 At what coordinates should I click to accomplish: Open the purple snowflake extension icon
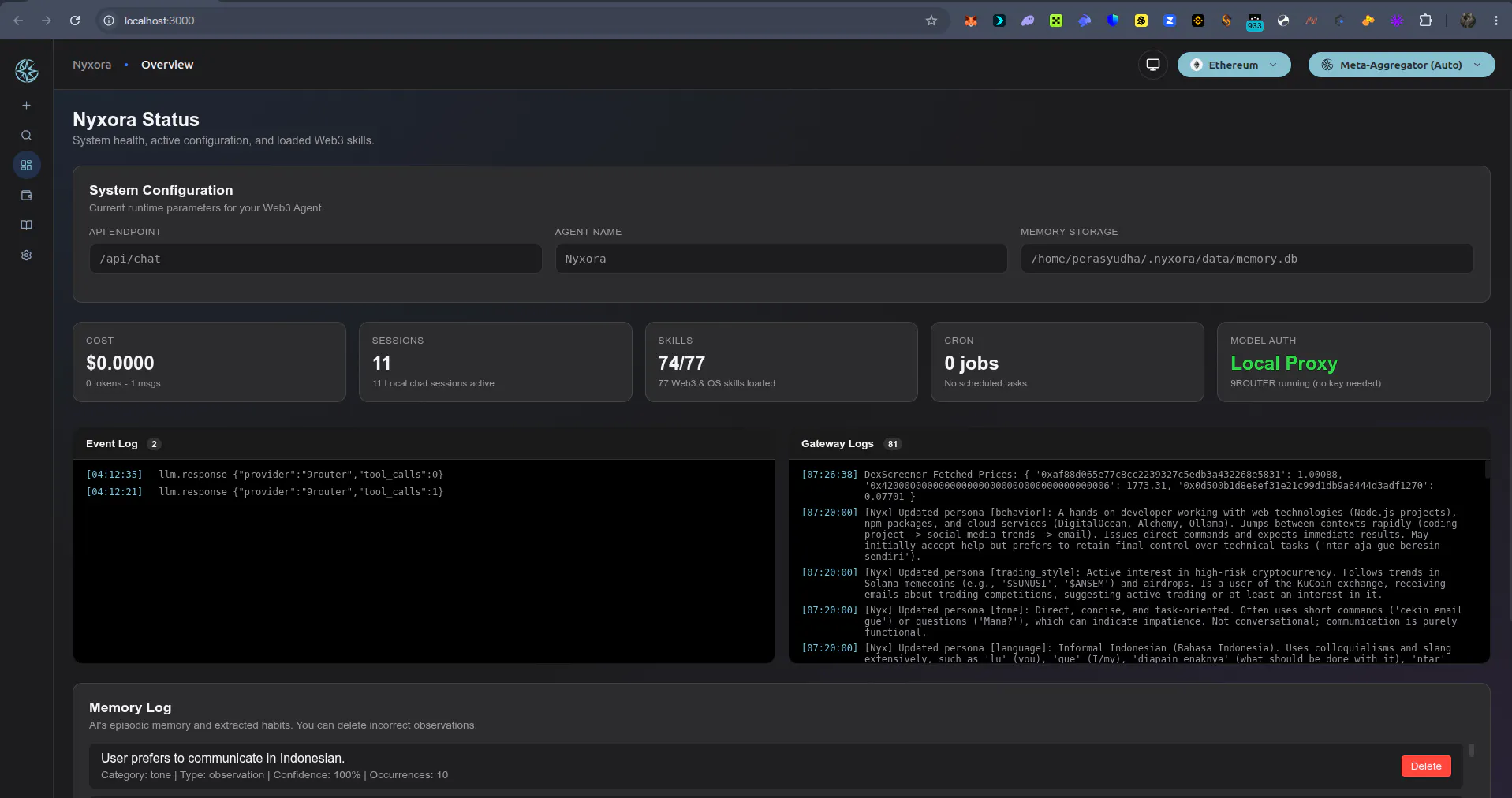click(1397, 21)
